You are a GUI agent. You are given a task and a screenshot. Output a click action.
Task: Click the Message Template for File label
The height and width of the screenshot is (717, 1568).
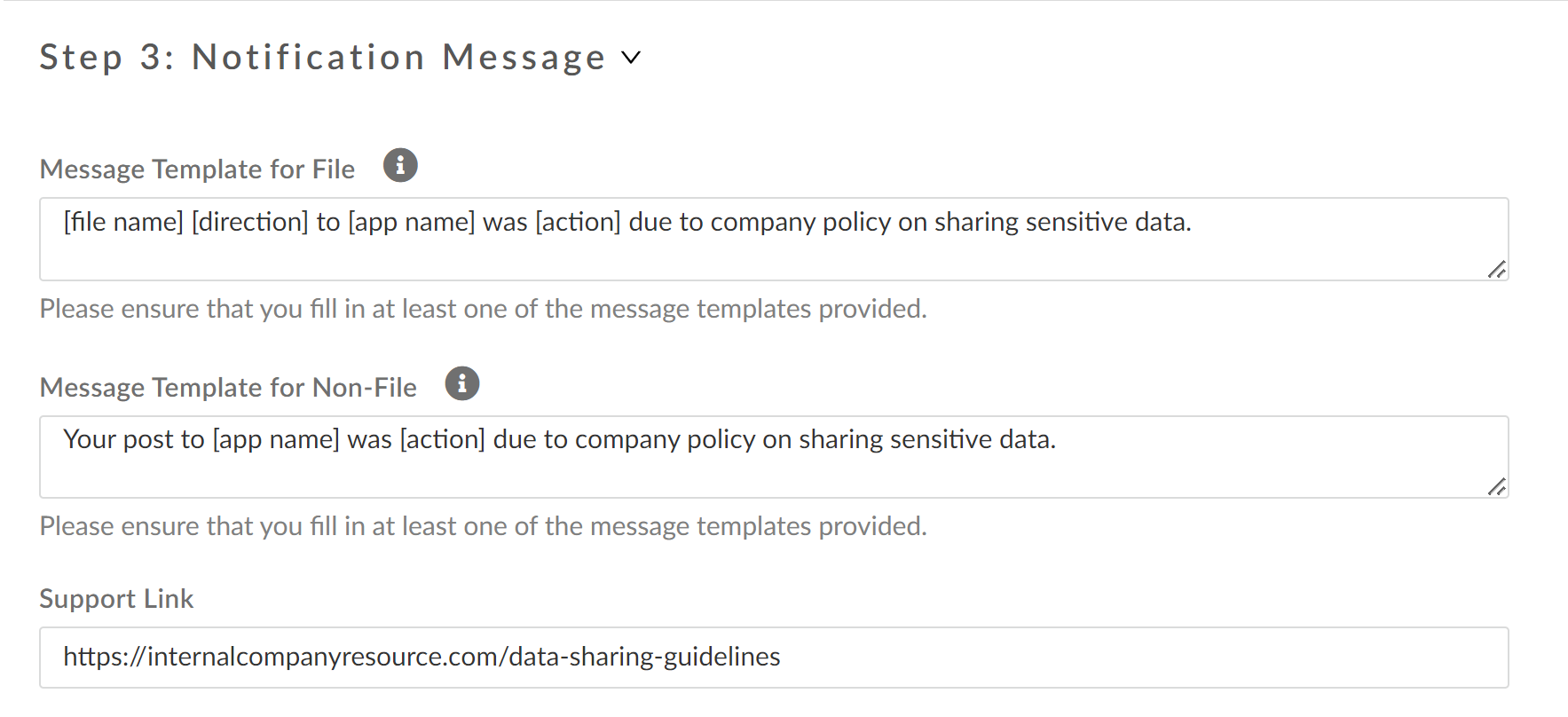coord(197,169)
